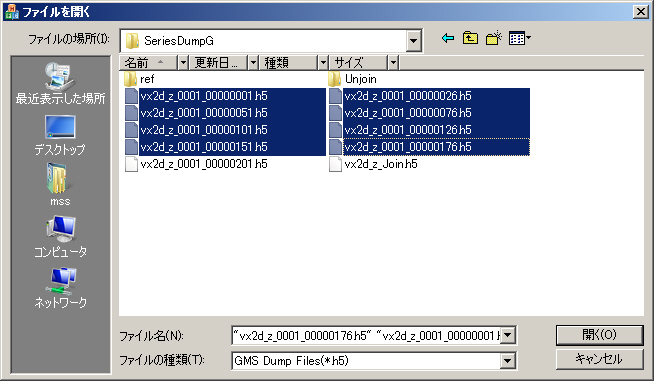Image resolution: width=654 pixels, height=381 pixels.
Task: Select the ref folder
Action: pos(140,79)
